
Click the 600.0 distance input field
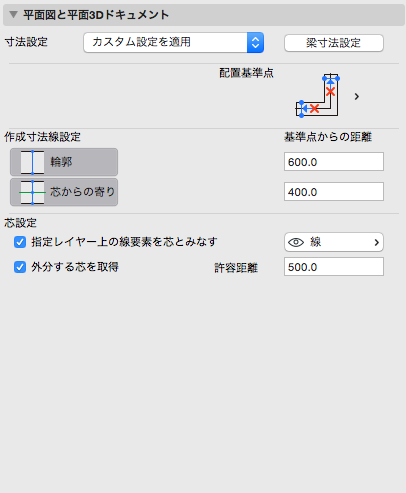pos(334,162)
